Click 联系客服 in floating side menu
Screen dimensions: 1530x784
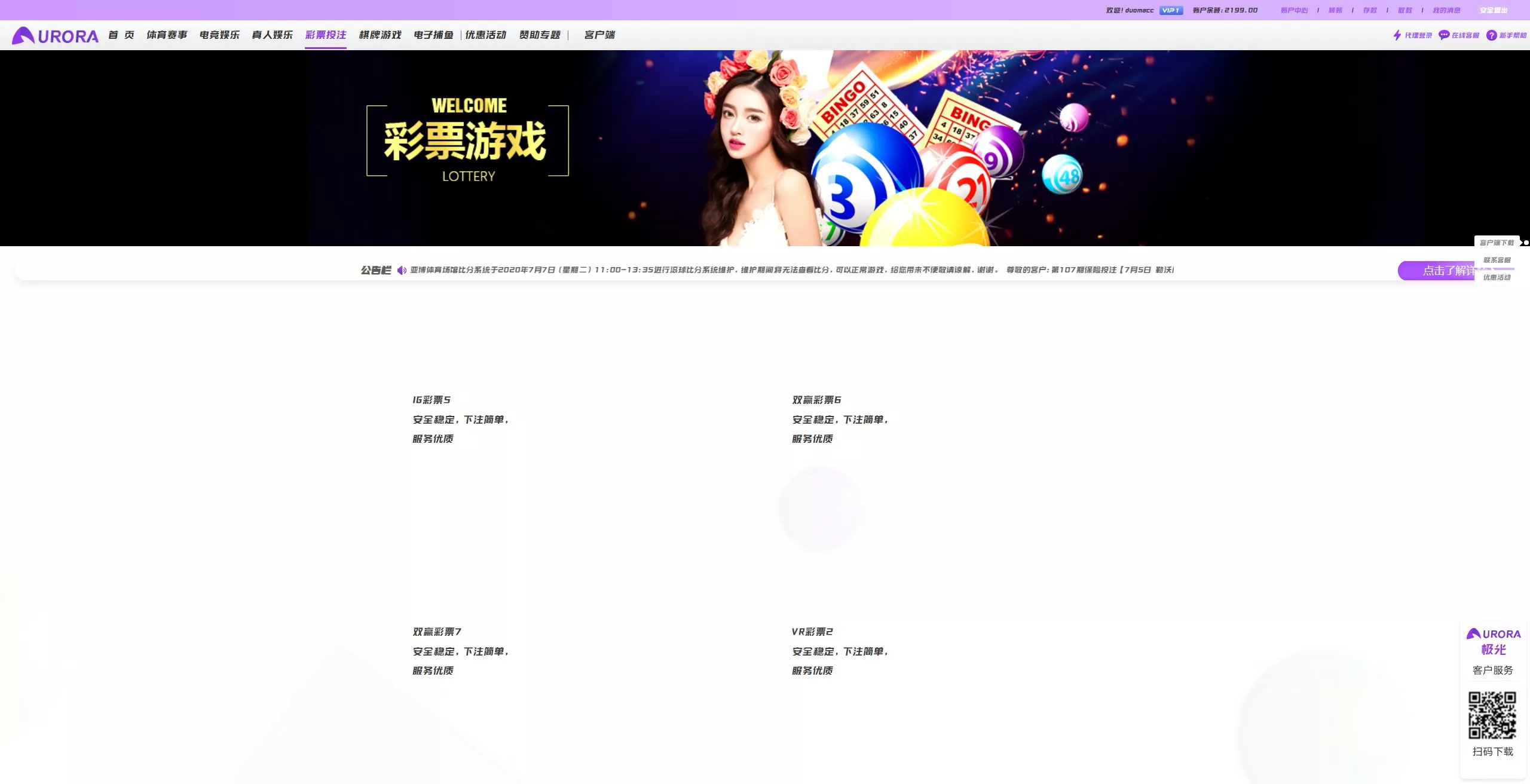1497,260
